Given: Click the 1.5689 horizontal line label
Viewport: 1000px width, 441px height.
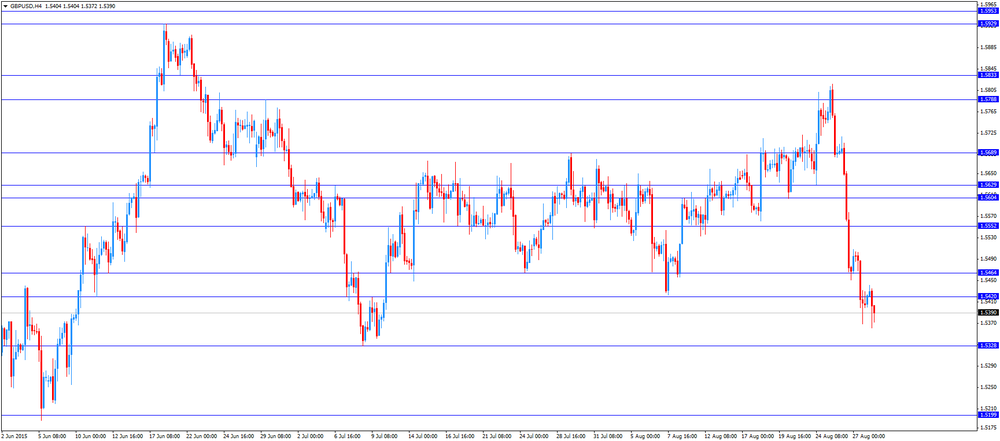Looking at the screenshot, I should (987, 153).
